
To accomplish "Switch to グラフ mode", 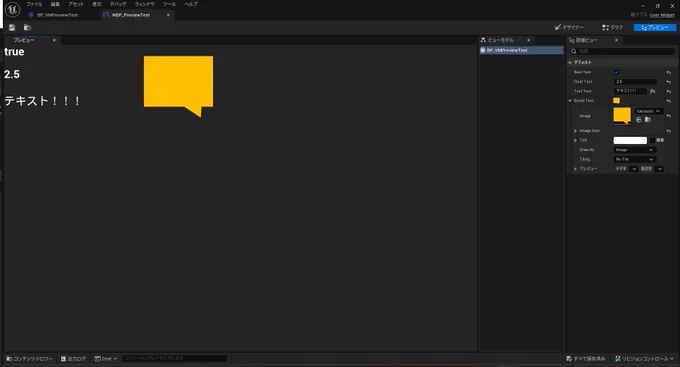I will (x=612, y=28).
